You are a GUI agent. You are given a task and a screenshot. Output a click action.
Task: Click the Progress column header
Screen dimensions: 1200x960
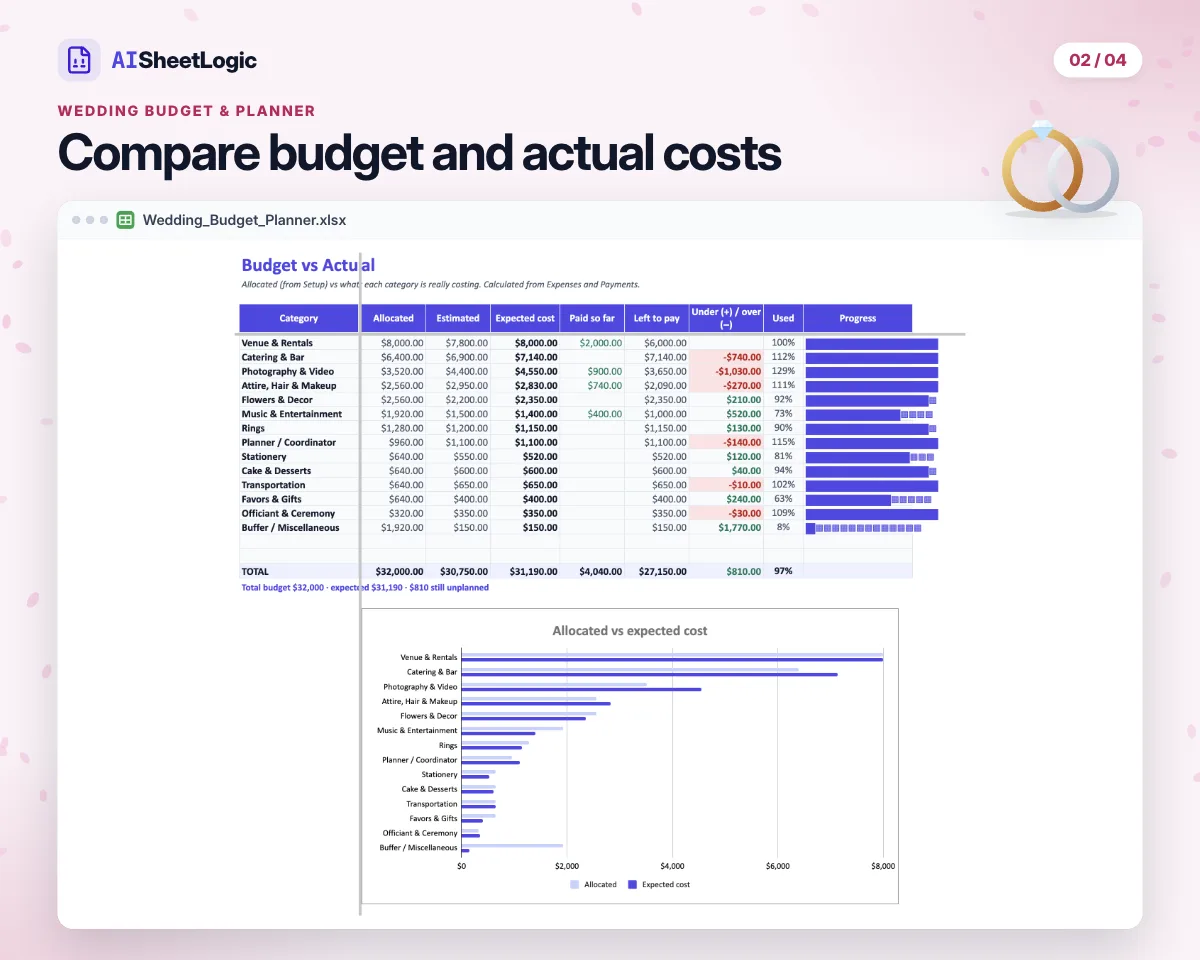click(x=858, y=318)
